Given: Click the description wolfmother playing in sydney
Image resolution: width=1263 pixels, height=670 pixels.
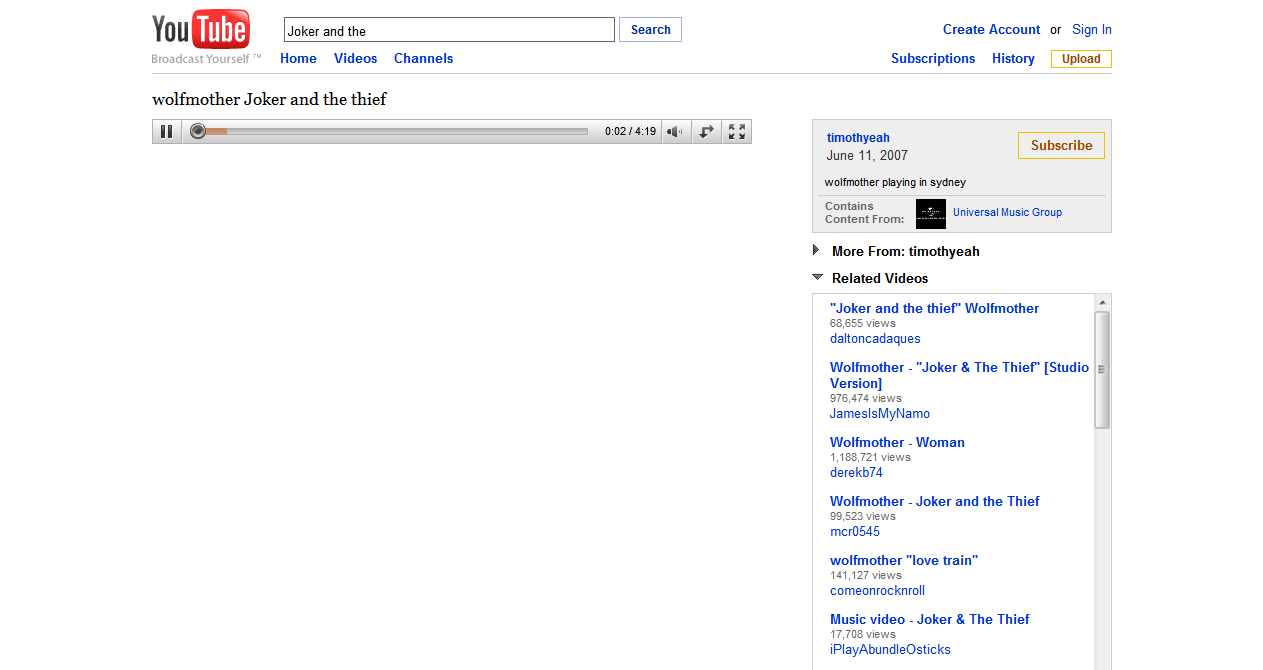Looking at the screenshot, I should click(895, 183).
